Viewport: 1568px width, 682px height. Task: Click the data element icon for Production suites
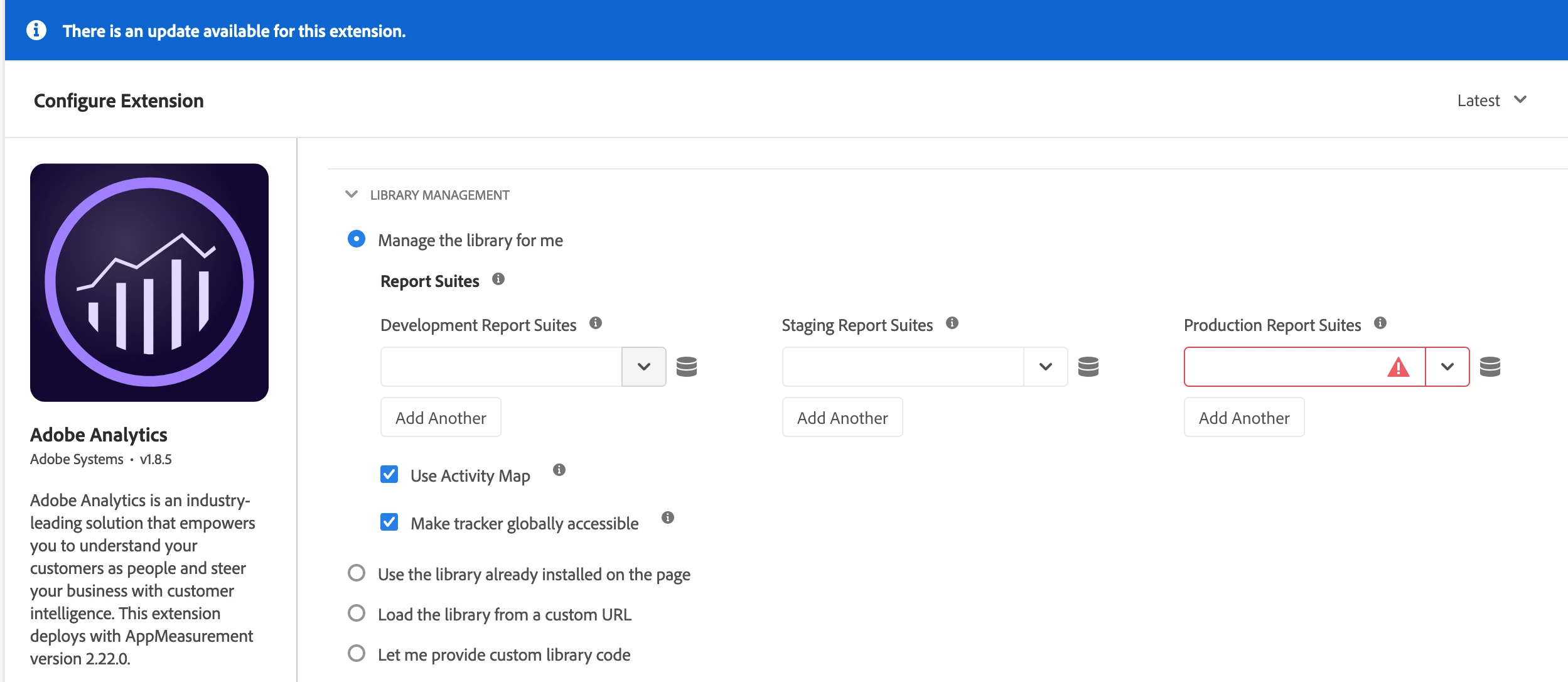click(x=1490, y=366)
